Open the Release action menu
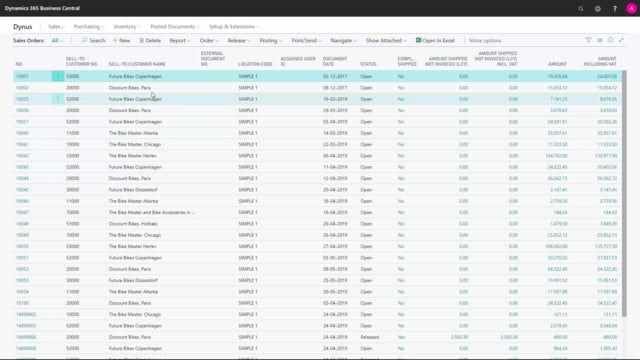This screenshot has width=640, height=360. click(x=239, y=40)
